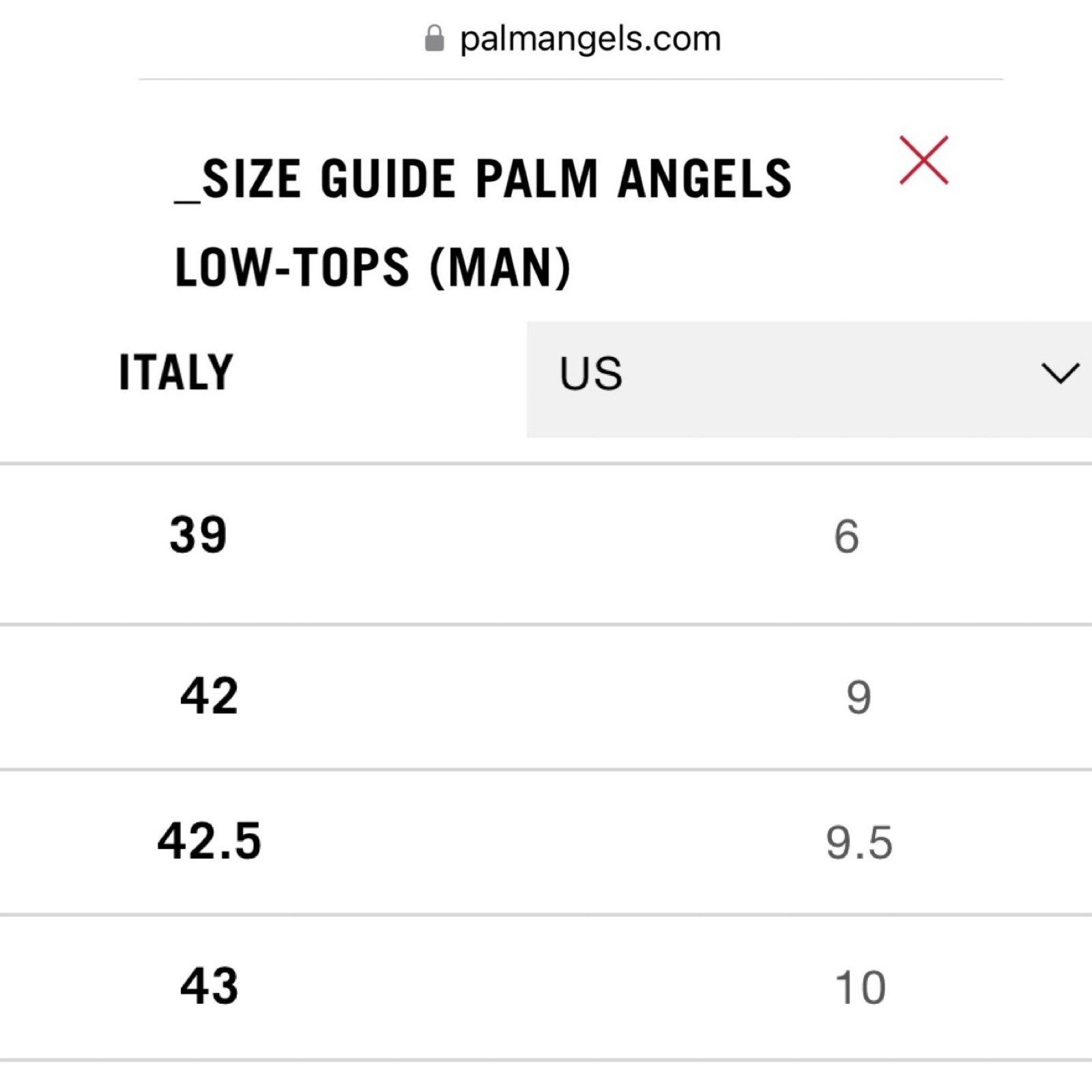Tap the palmangels.com address text
The image size is (1092, 1092).
(590, 39)
